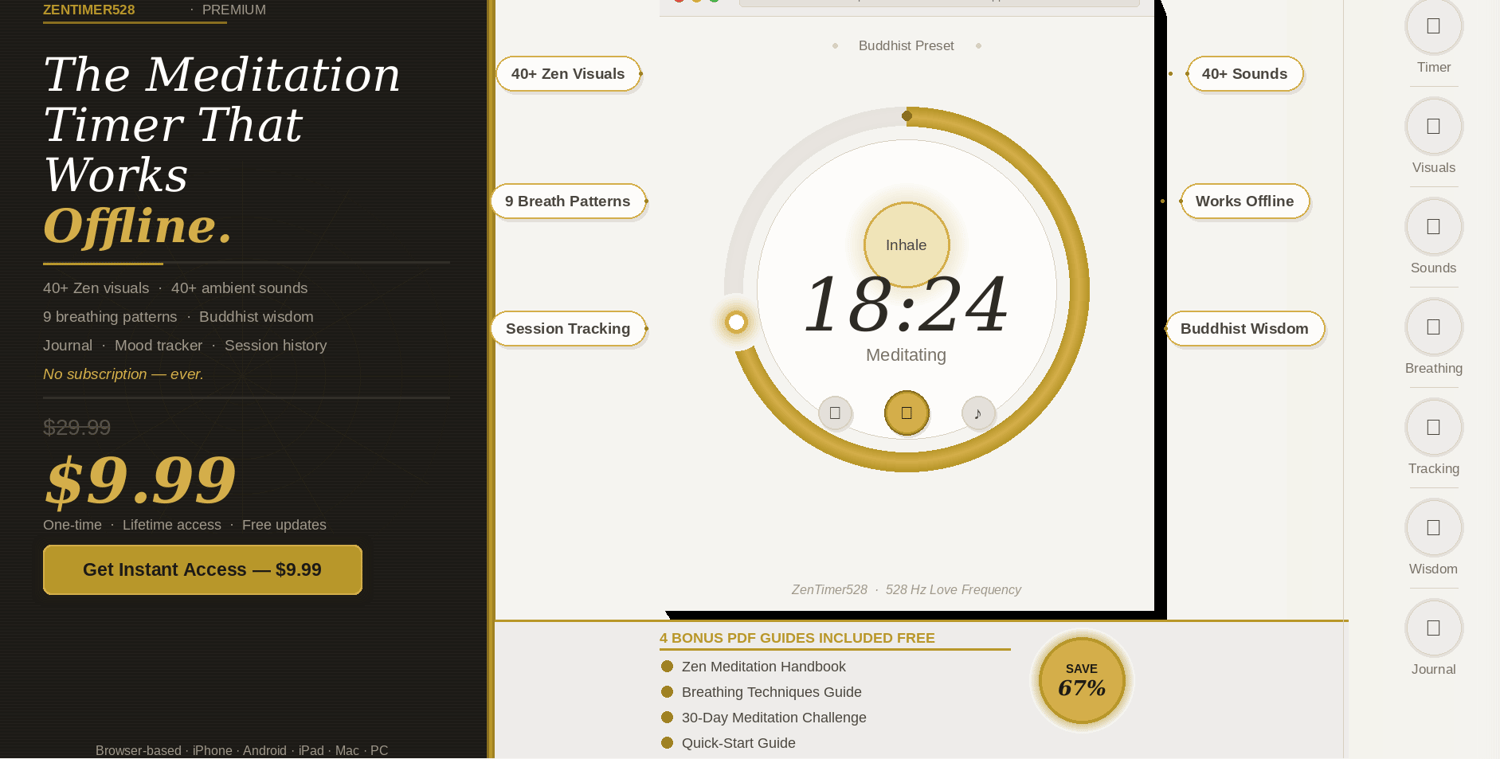Select the Session Tracking callout
1500x759 pixels.
point(568,329)
